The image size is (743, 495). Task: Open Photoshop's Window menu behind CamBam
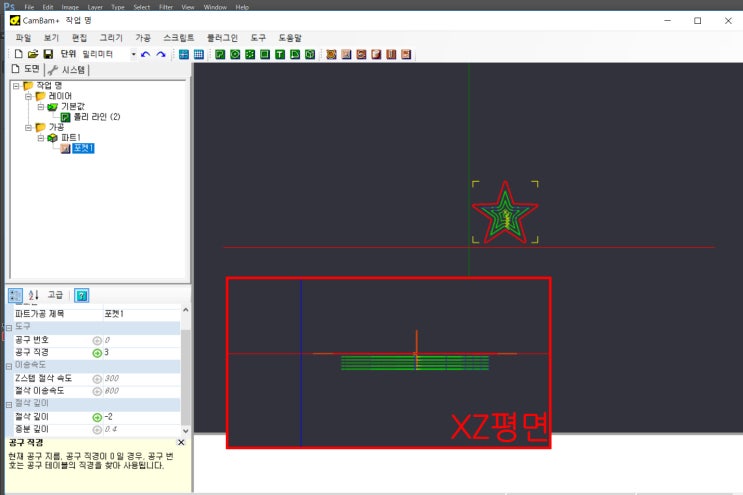[x=215, y=7]
